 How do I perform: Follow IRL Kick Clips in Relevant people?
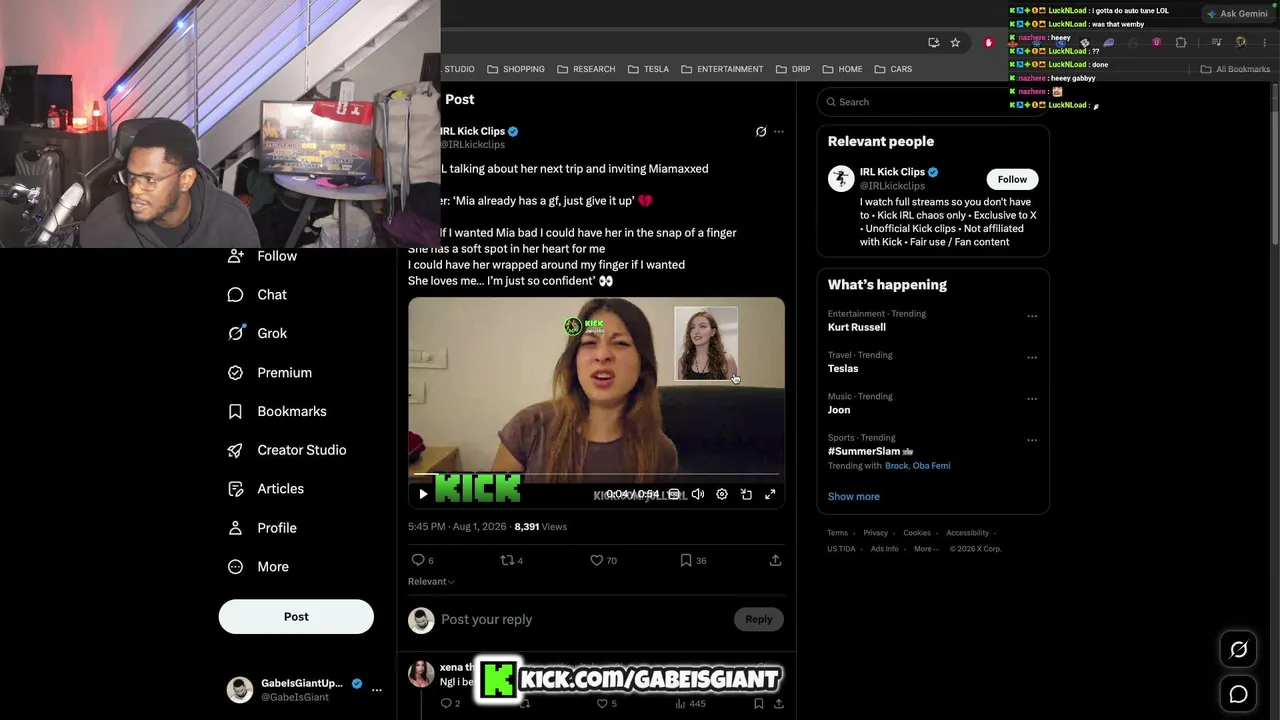tap(1012, 179)
